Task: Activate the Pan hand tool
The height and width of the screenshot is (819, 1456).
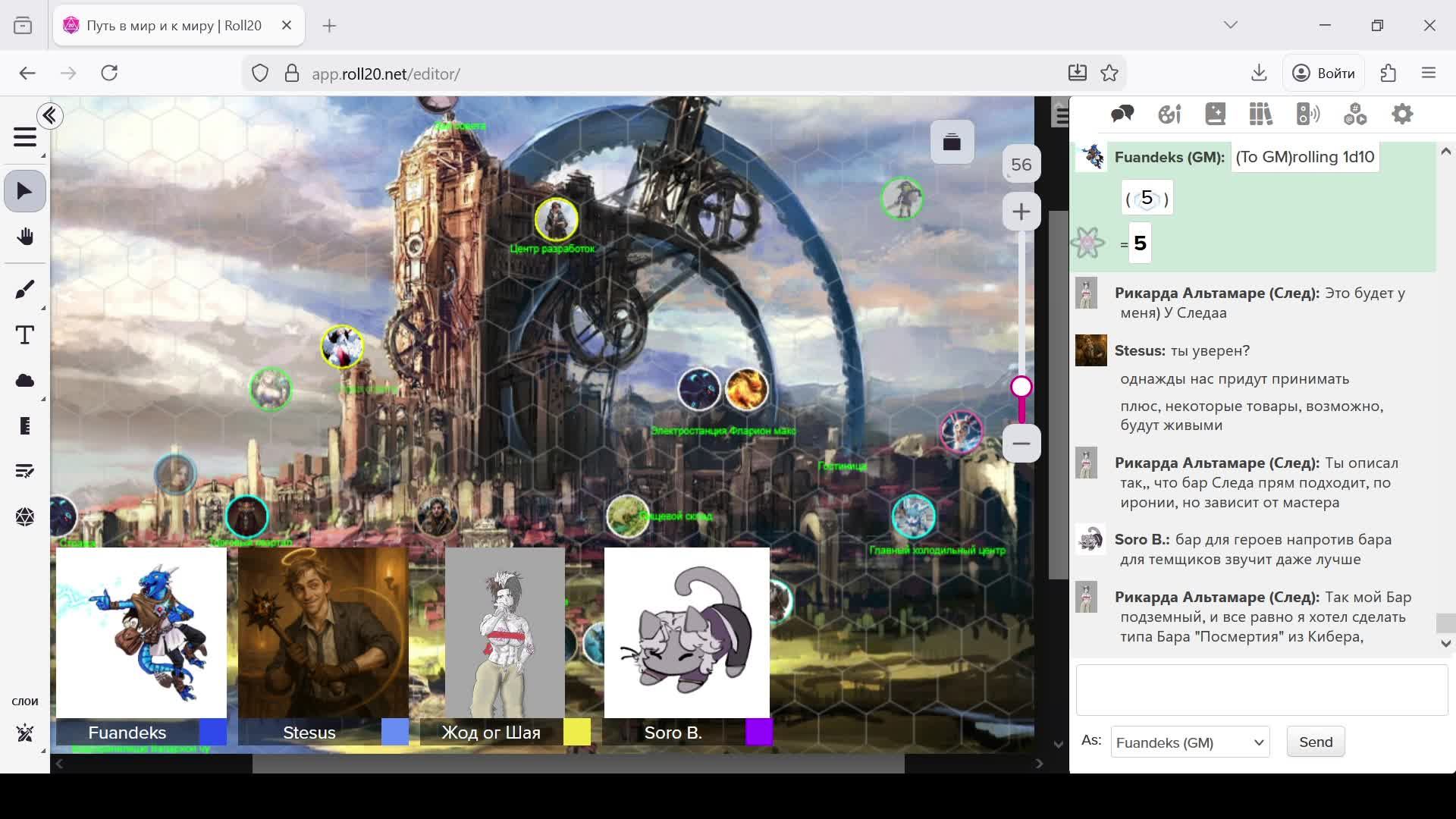Action: [24, 237]
